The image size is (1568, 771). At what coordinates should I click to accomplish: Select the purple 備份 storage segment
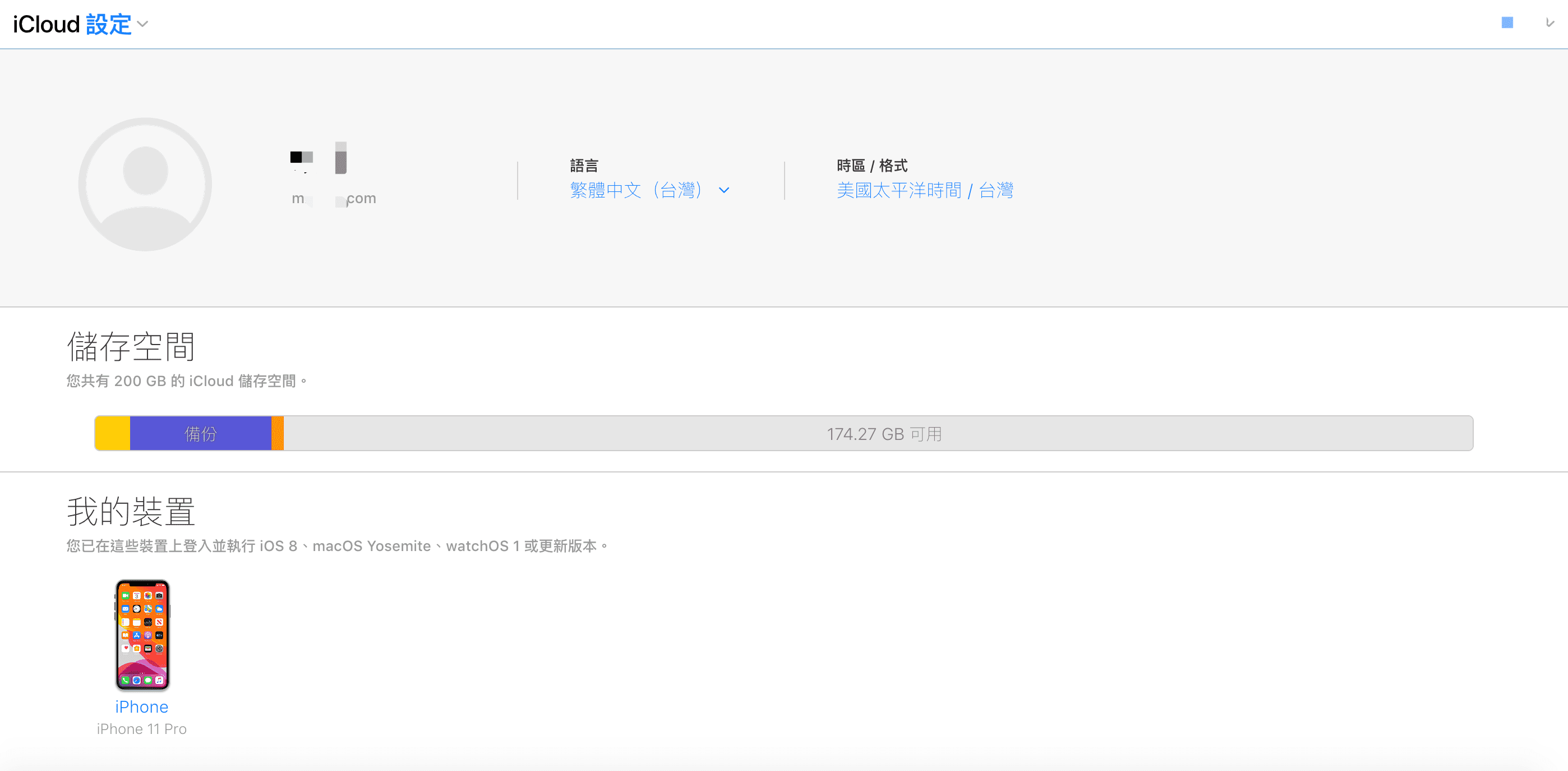point(200,434)
